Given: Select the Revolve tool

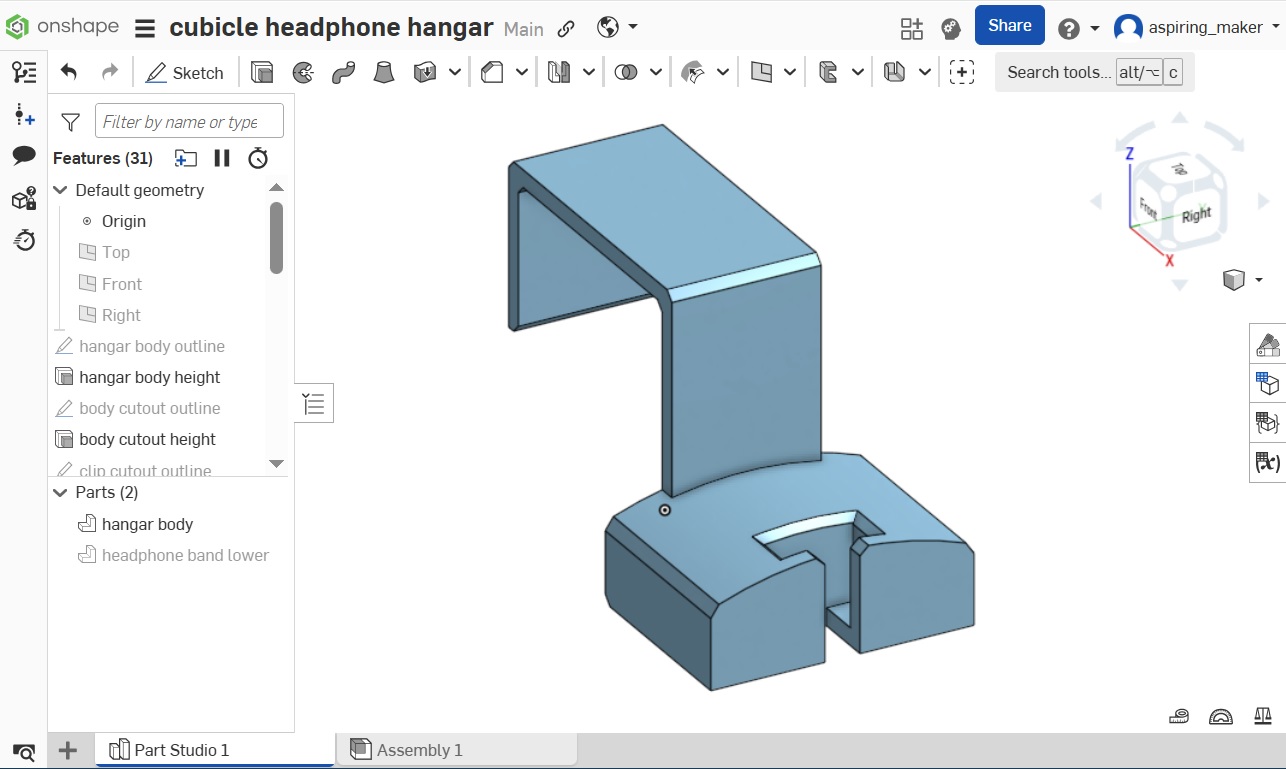Looking at the screenshot, I should coord(302,72).
